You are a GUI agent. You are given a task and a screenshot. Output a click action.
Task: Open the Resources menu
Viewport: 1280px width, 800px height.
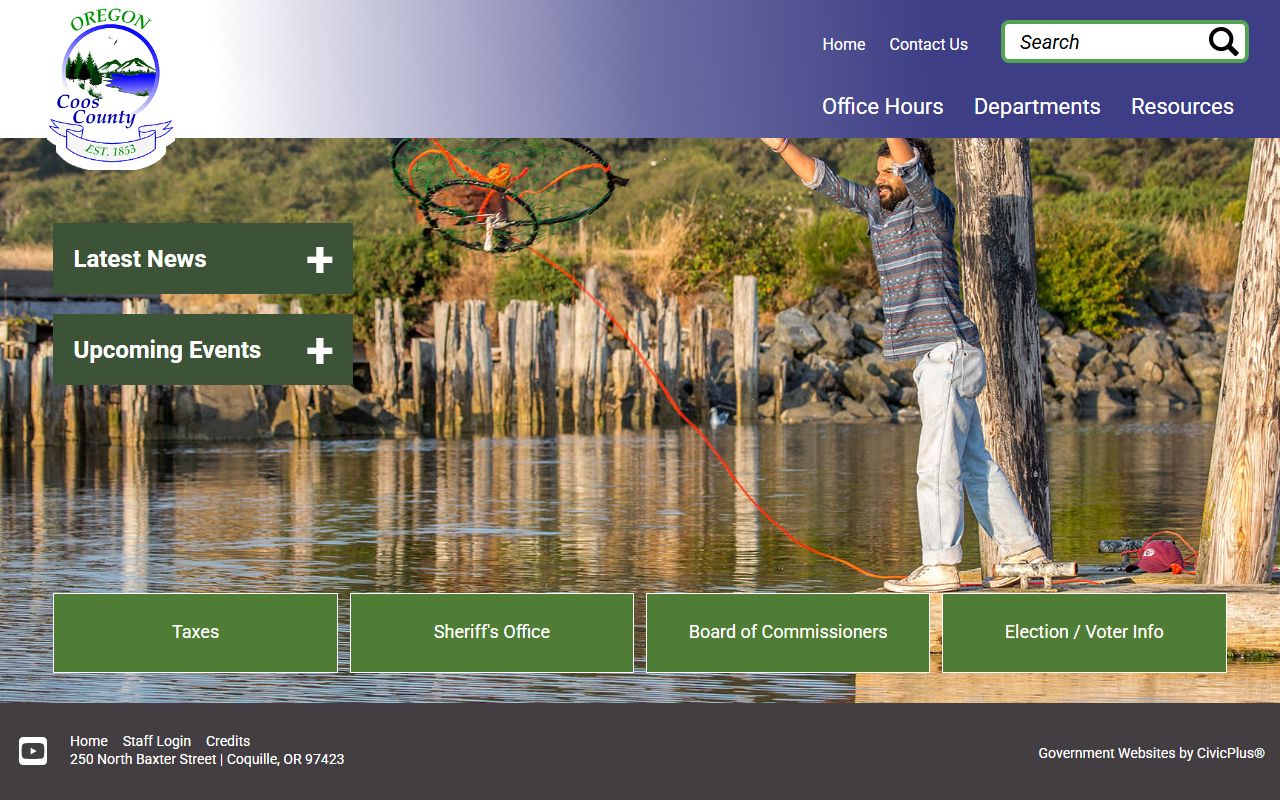[x=1182, y=106]
